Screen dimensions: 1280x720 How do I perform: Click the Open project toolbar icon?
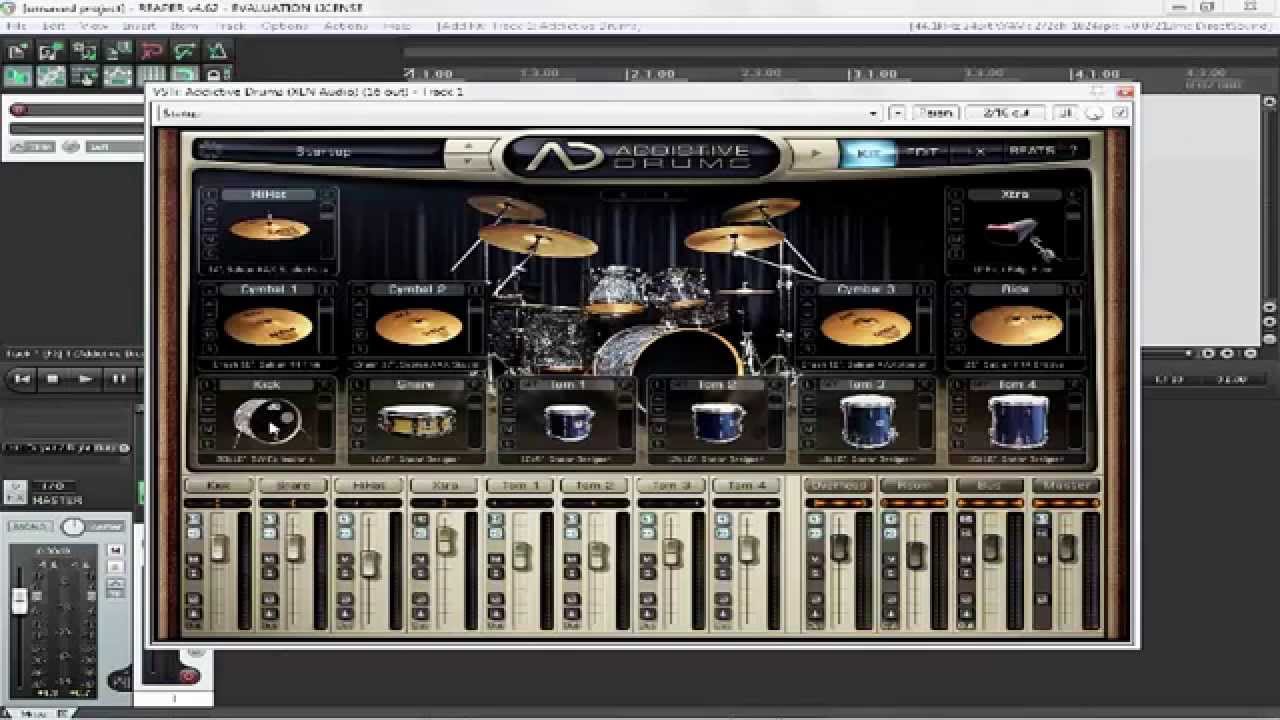click(51, 51)
